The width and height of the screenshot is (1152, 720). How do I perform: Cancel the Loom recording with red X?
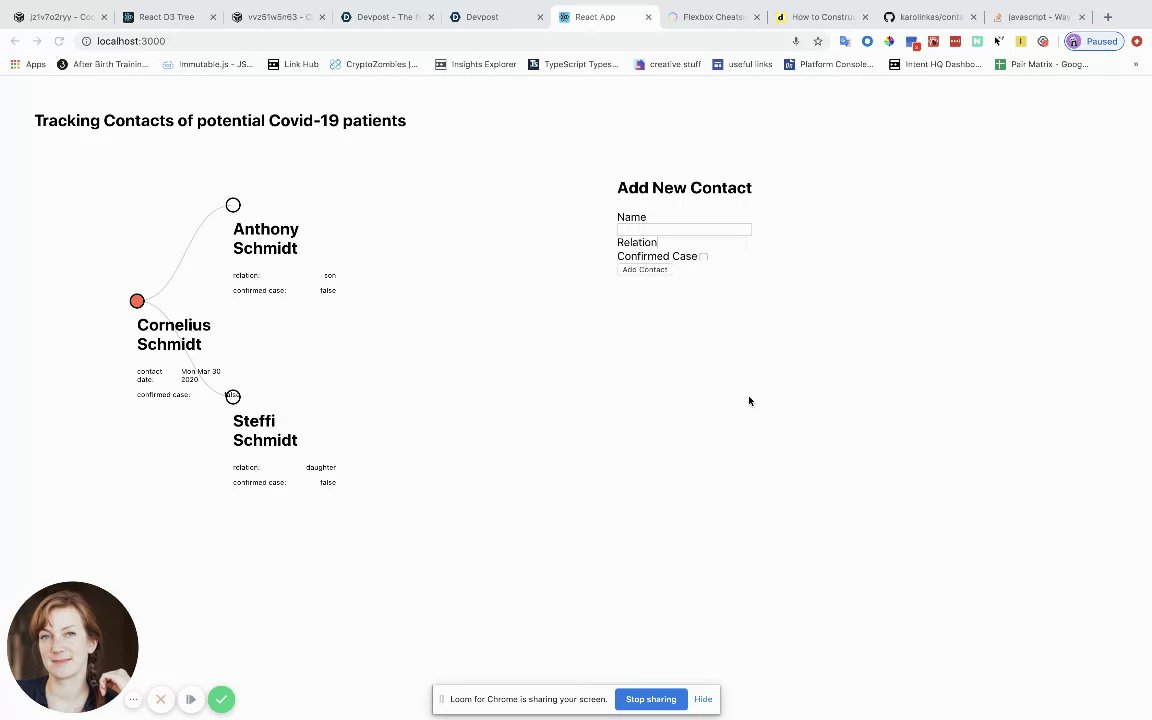point(160,699)
